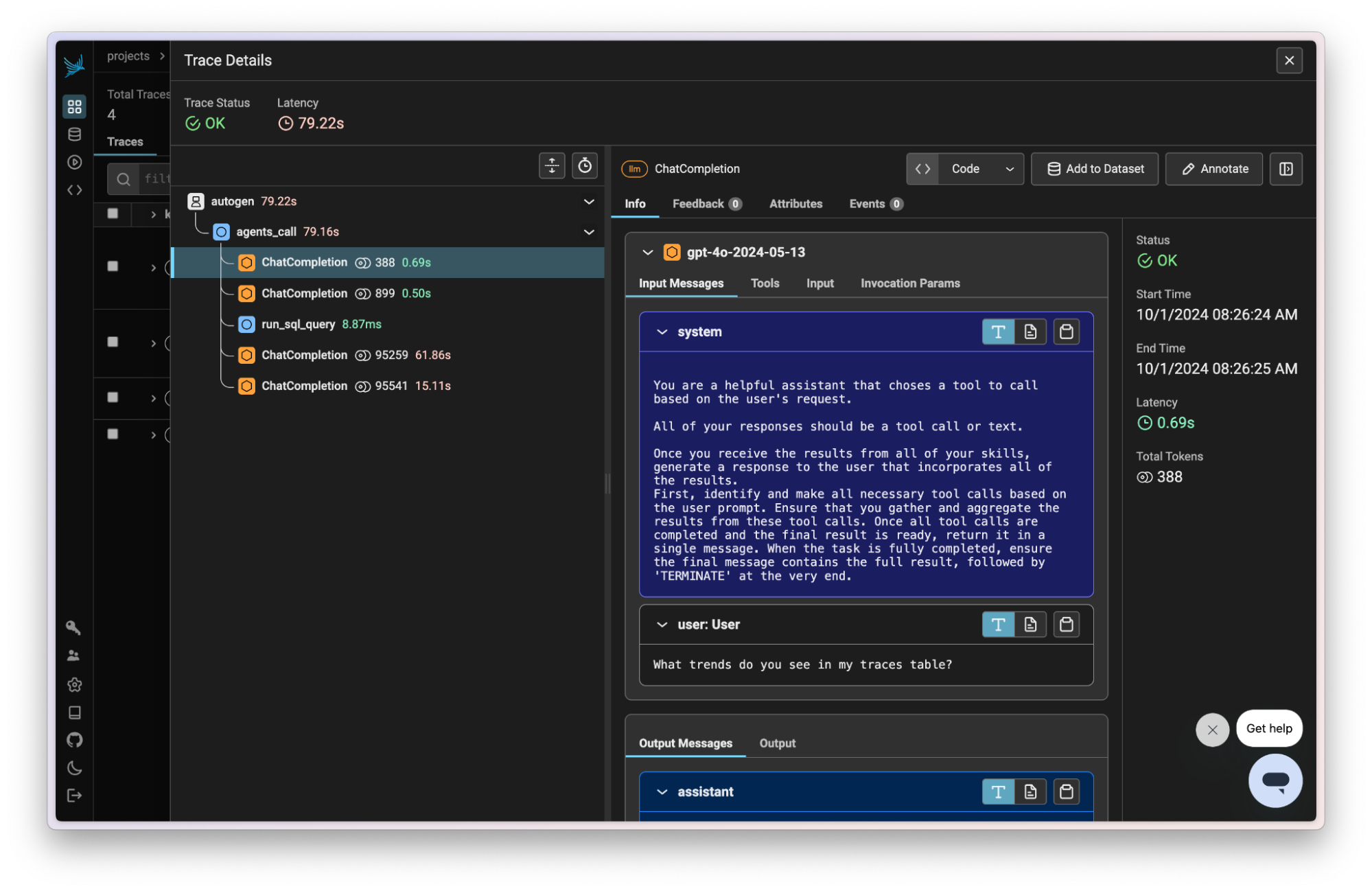
Task: Open the Invocation Params tab
Action: [909, 283]
